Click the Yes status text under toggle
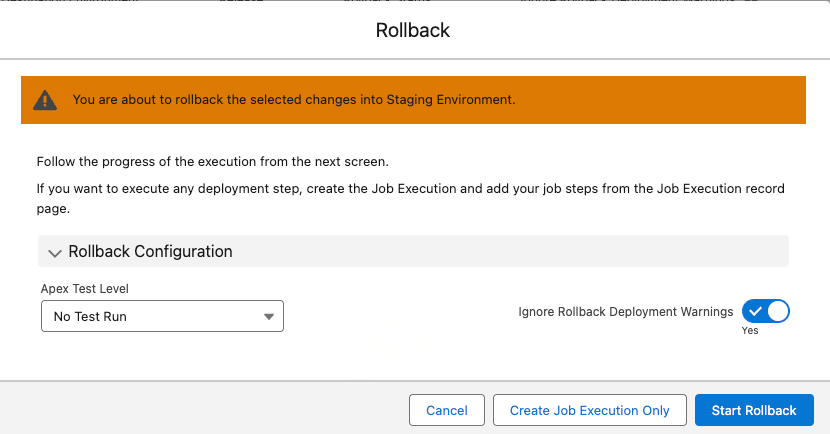830x434 pixels. pyautogui.click(x=750, y=331)
